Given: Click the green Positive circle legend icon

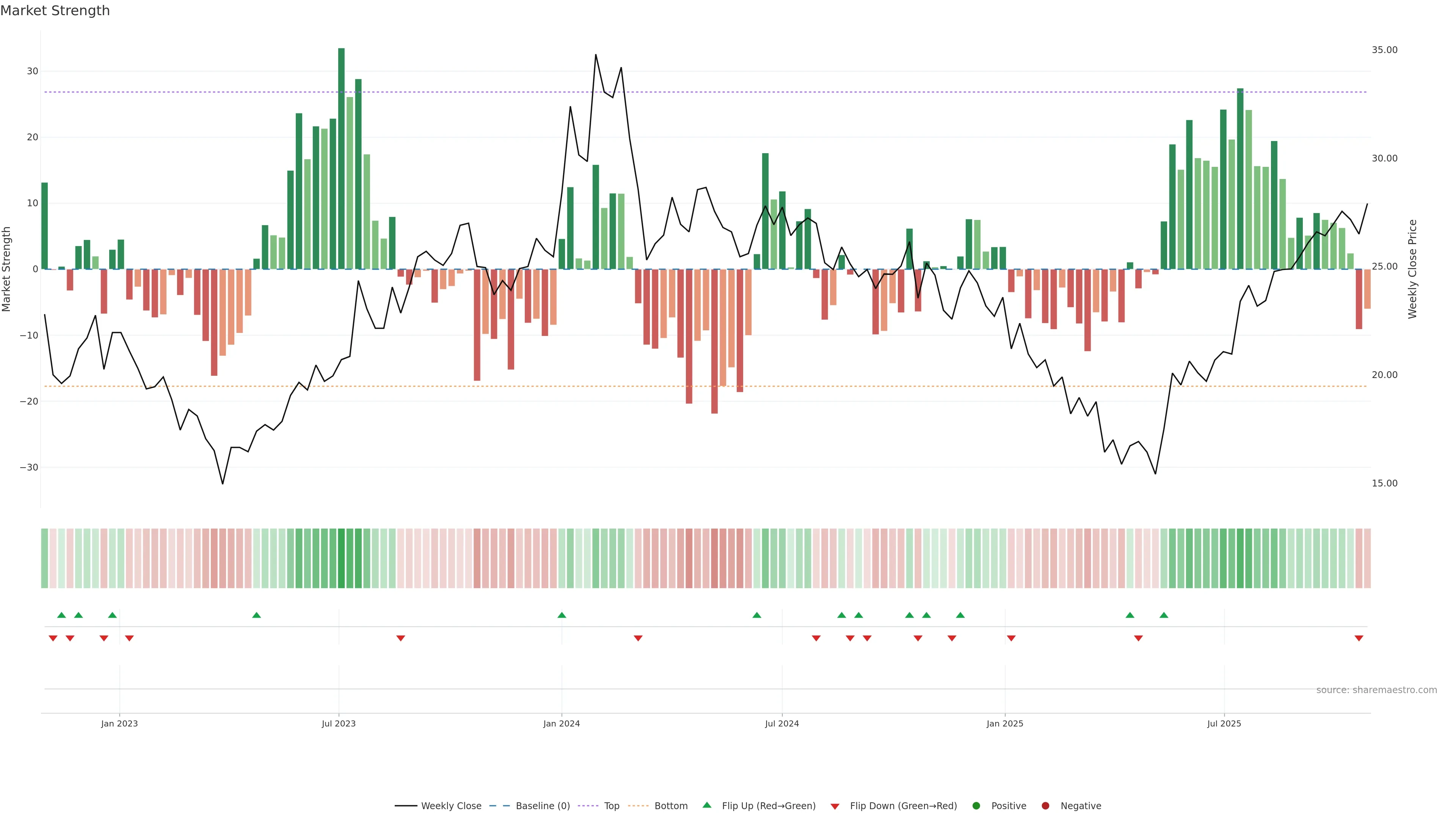Looking at the screenshot, I should [976, 806].
